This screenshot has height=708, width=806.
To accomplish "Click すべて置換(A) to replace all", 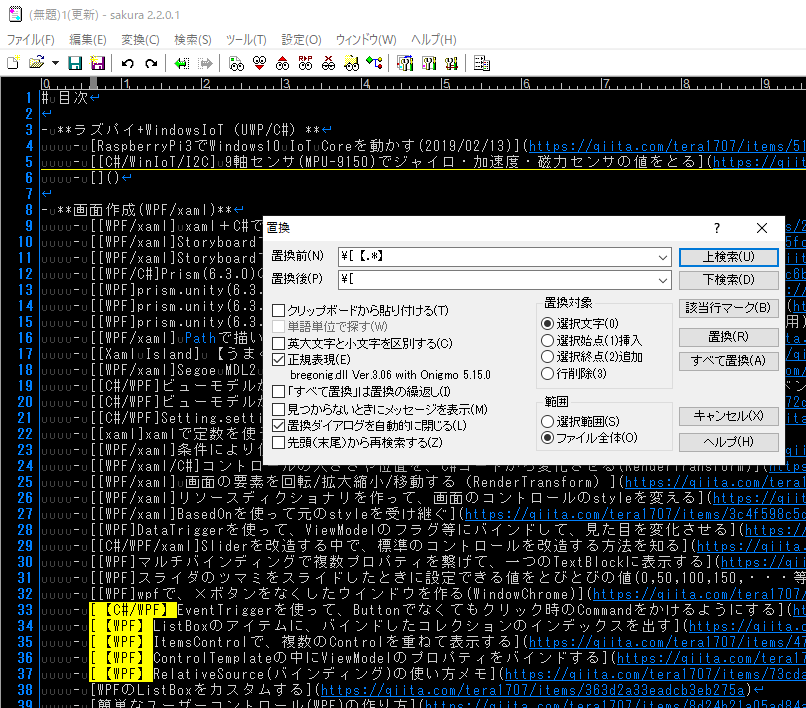I will click(x=728, y=361).
